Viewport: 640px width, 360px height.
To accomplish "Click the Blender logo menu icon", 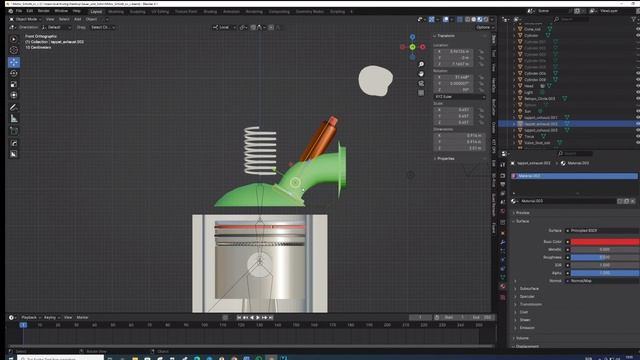I will coord(11,11).
